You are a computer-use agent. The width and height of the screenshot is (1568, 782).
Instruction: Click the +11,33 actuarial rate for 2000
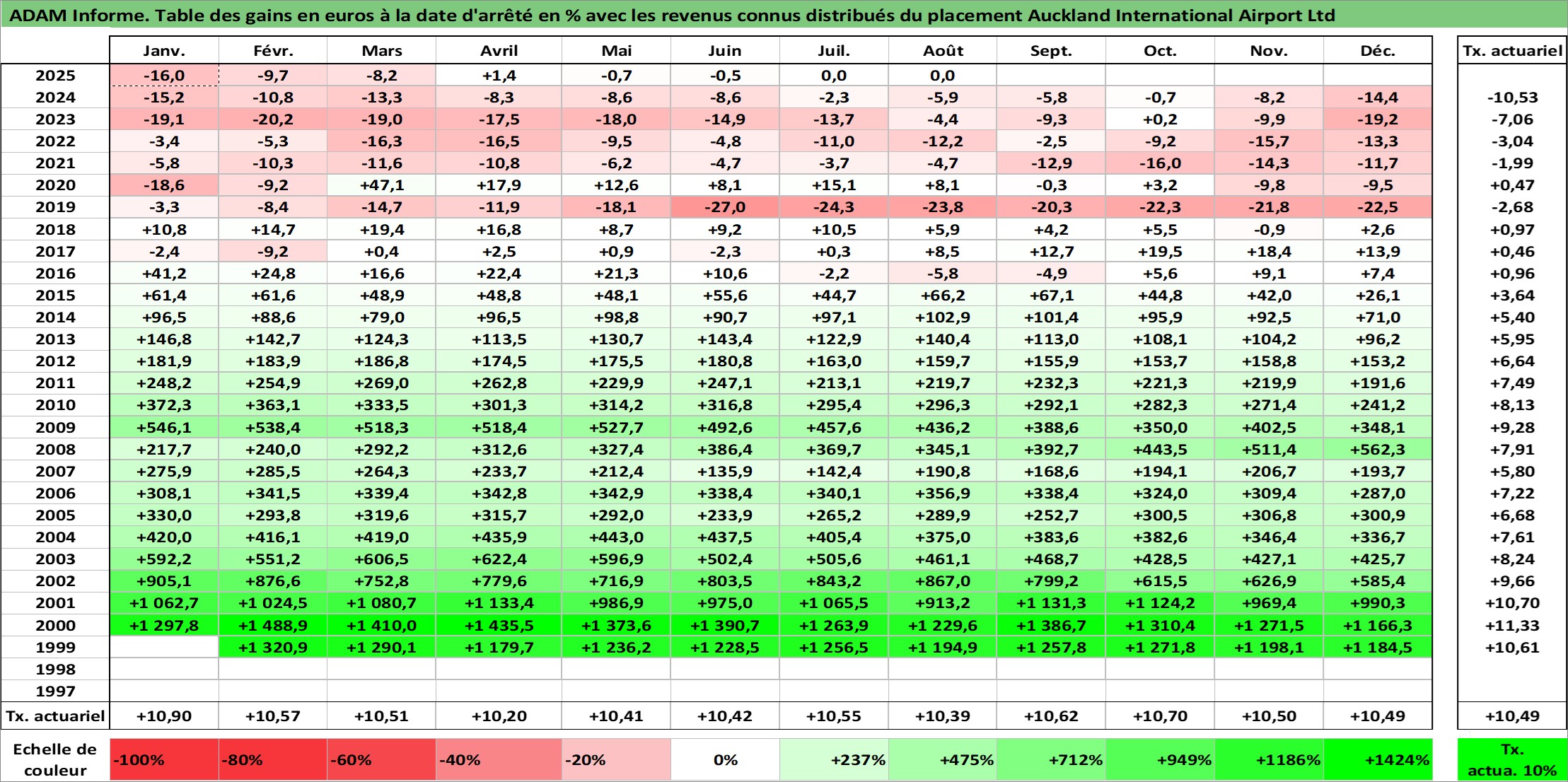tap(1512, 625)
